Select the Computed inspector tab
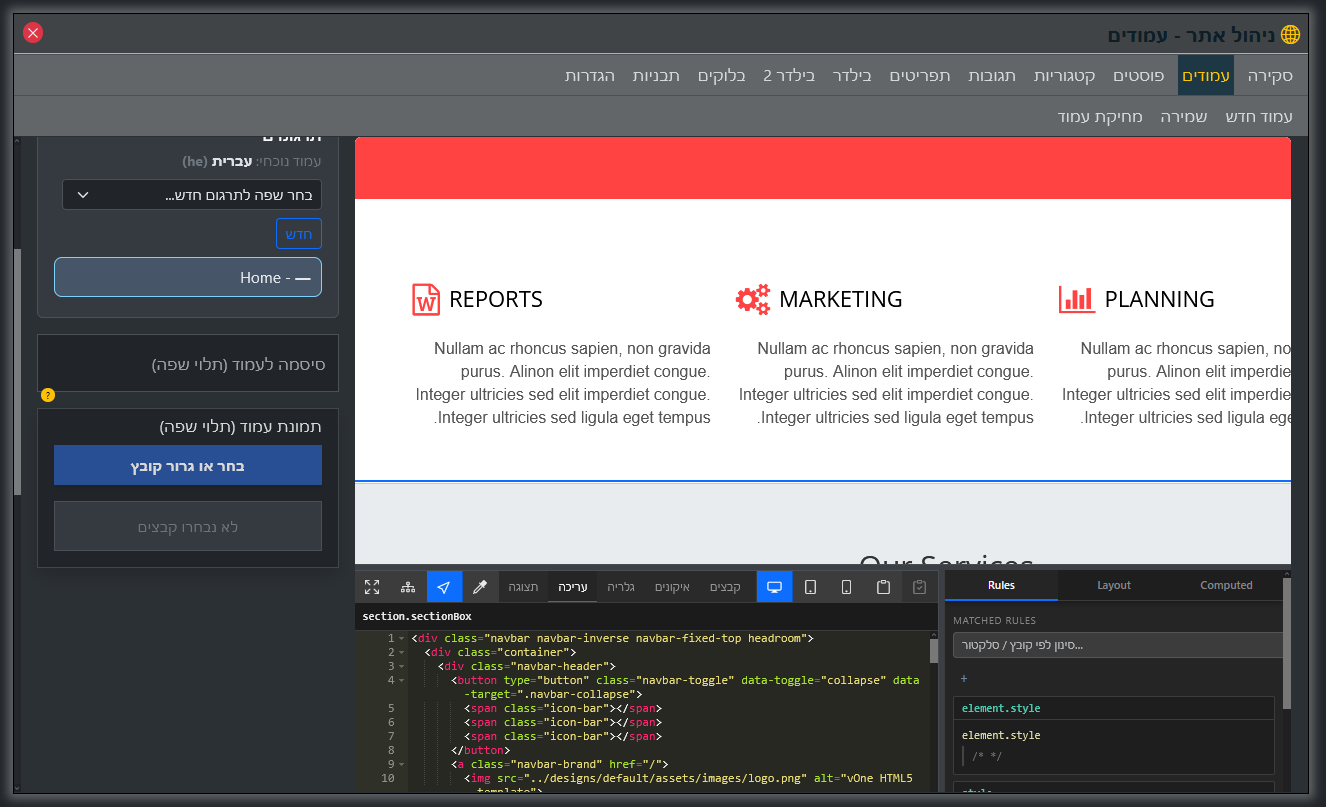This screenshot has width=1326, height=807. pos(1226,585)
